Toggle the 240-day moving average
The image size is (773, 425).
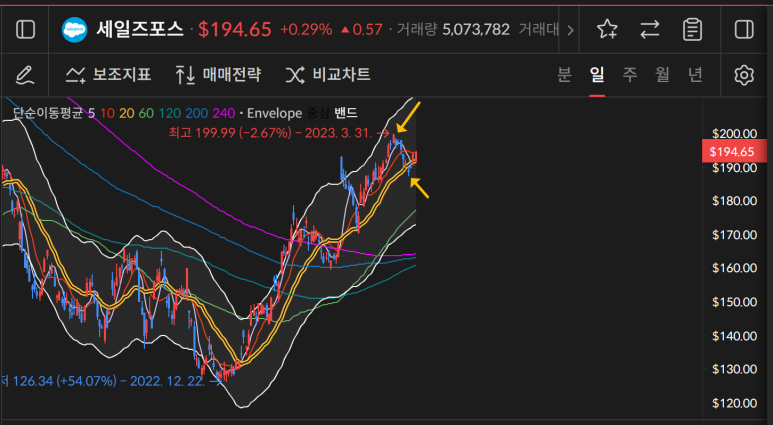pyautogui.click(x=224, y=113)
